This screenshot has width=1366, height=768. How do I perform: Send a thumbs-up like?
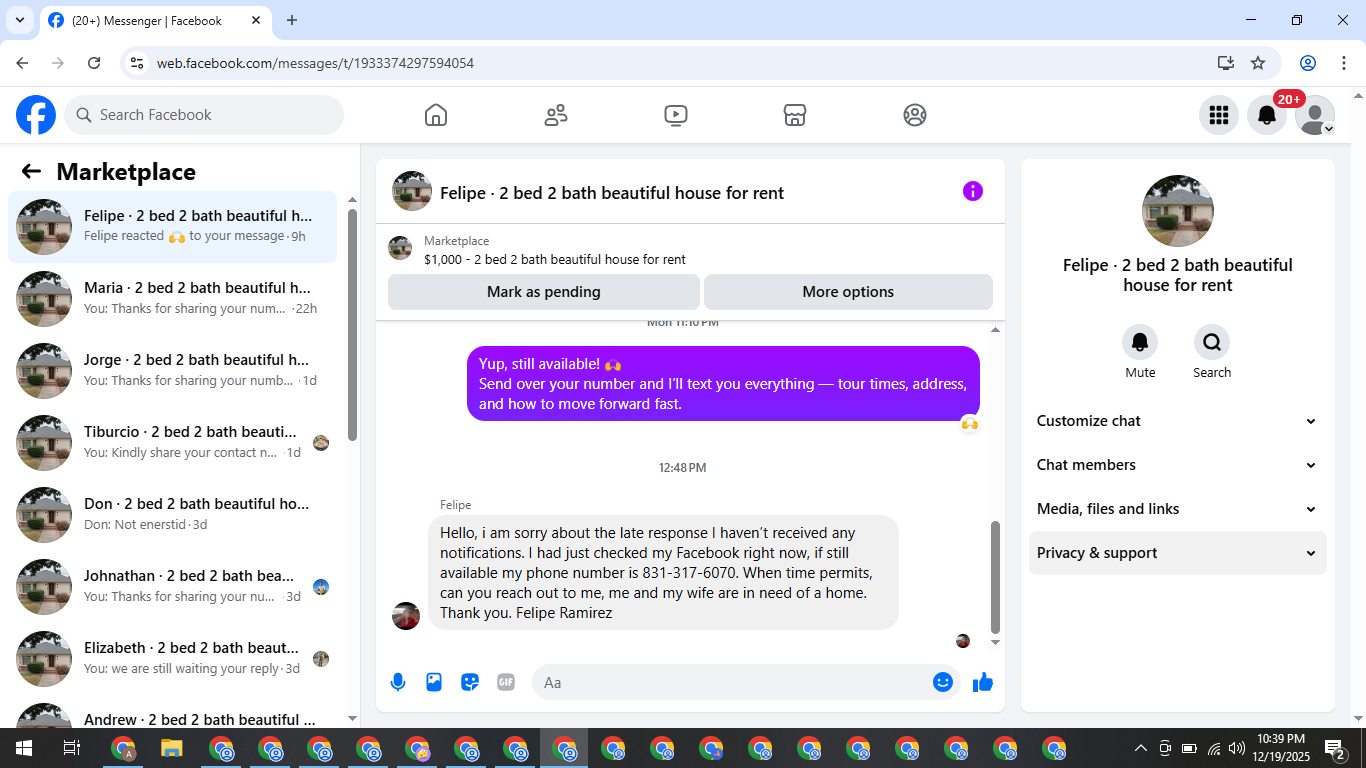point(983,682)
